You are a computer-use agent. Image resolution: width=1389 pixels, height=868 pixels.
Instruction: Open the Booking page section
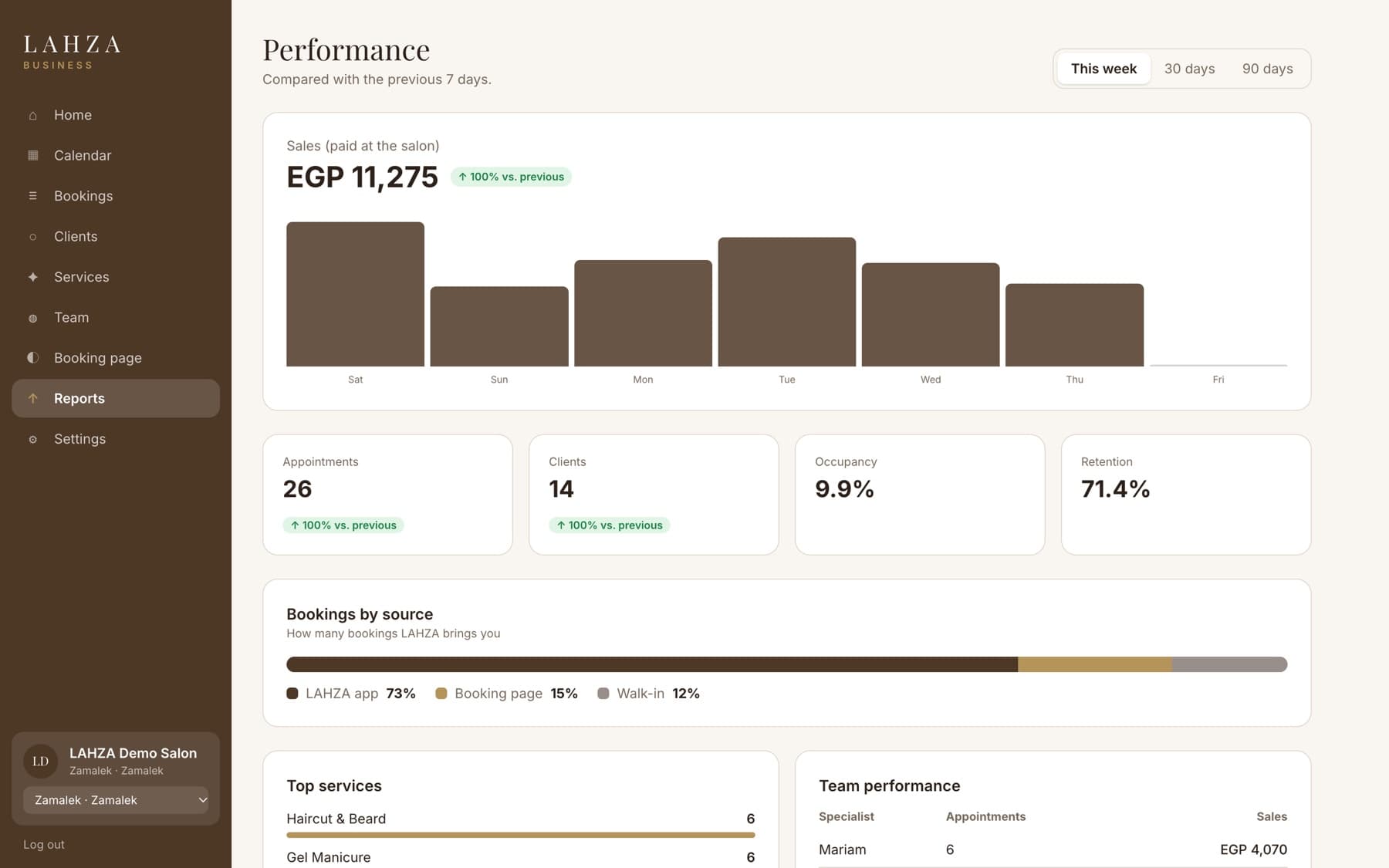point(116,358)
